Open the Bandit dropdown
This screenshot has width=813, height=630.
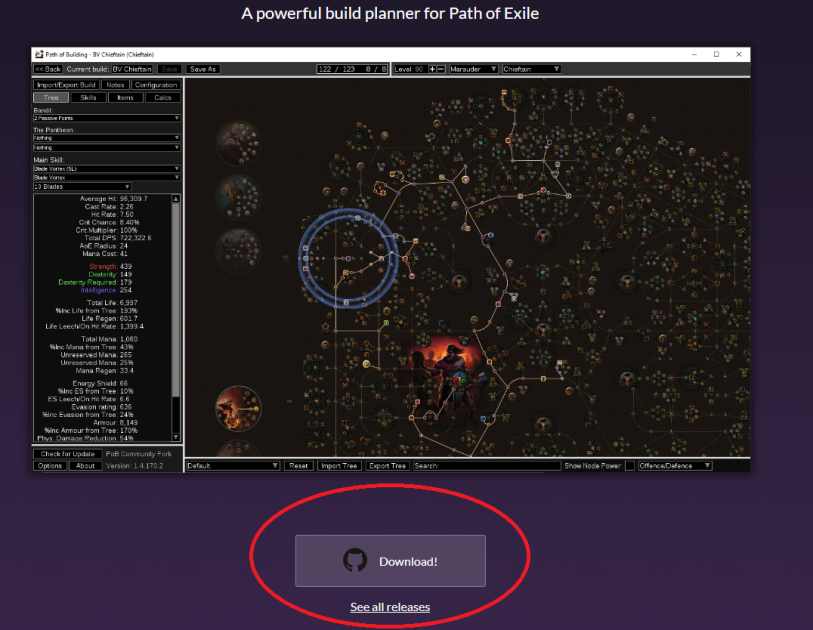(x=106, y=118)
